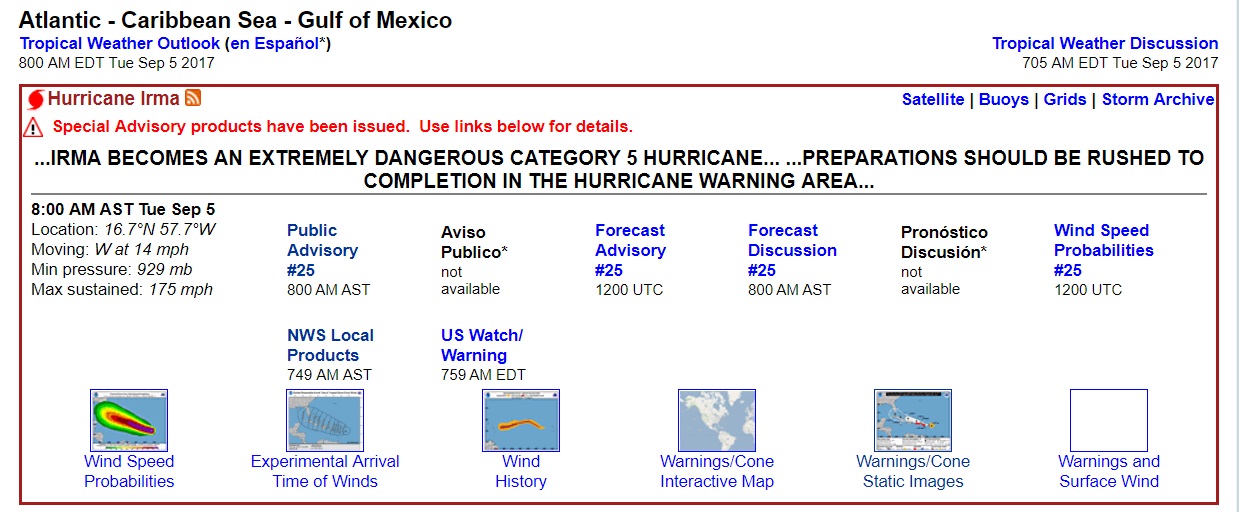The width and height of the screenshot is (1239, 512).
Task: Open Forecast Discussion #25
Action: point(792,250)
